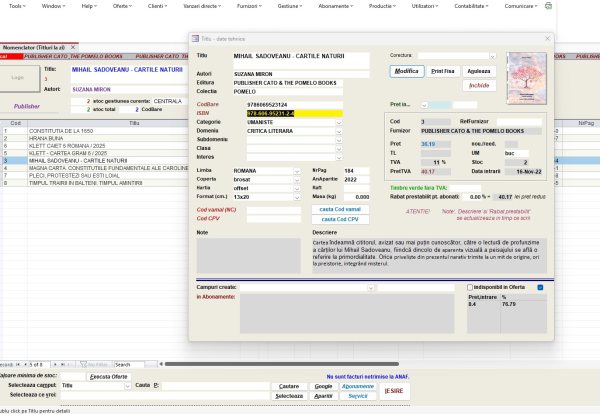Click the Modifica button

tap(407, 71)
